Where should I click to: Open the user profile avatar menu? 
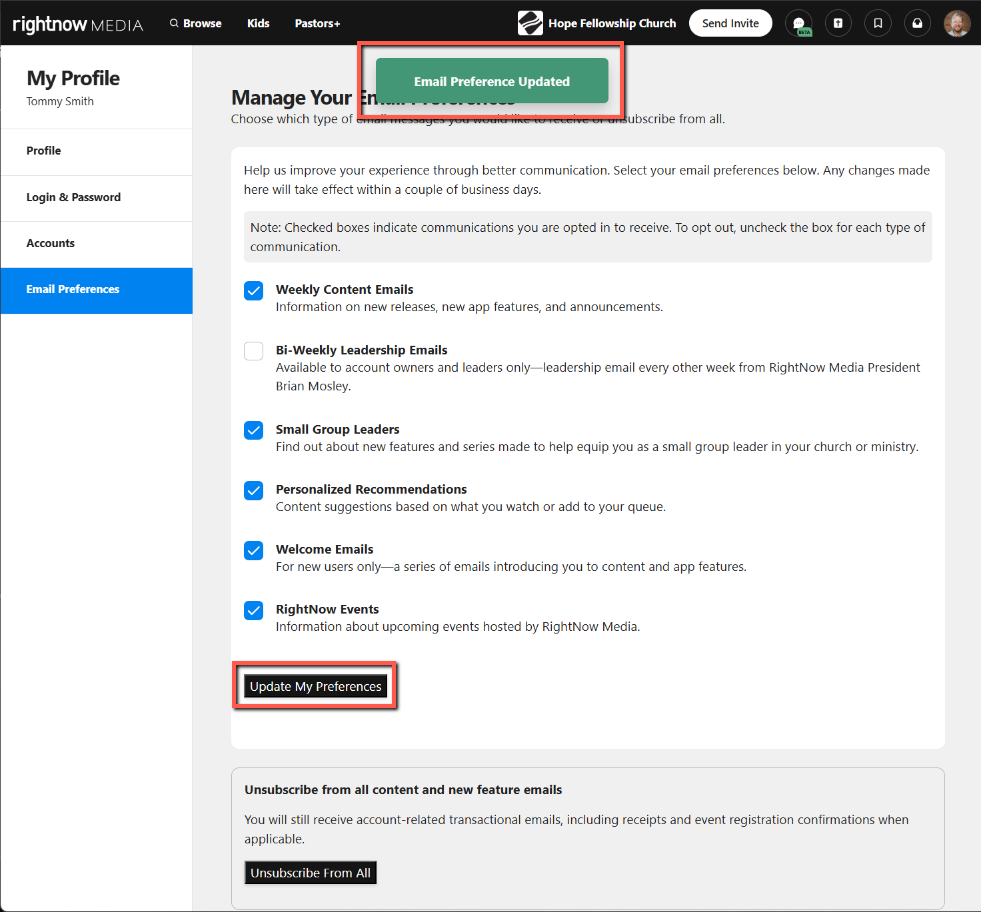(x=957, y=23)
